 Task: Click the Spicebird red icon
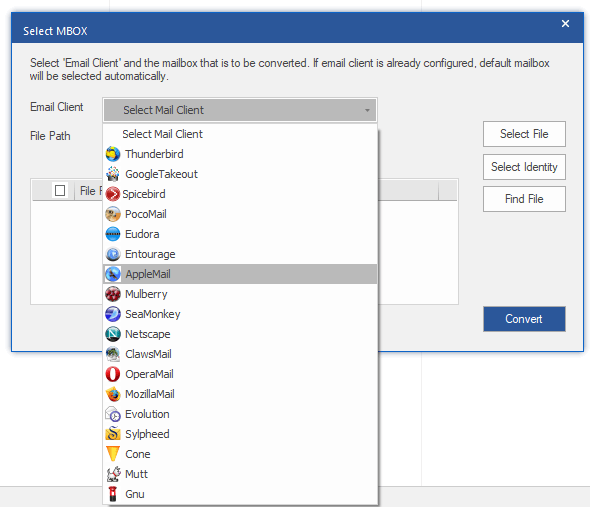(113, 194)
